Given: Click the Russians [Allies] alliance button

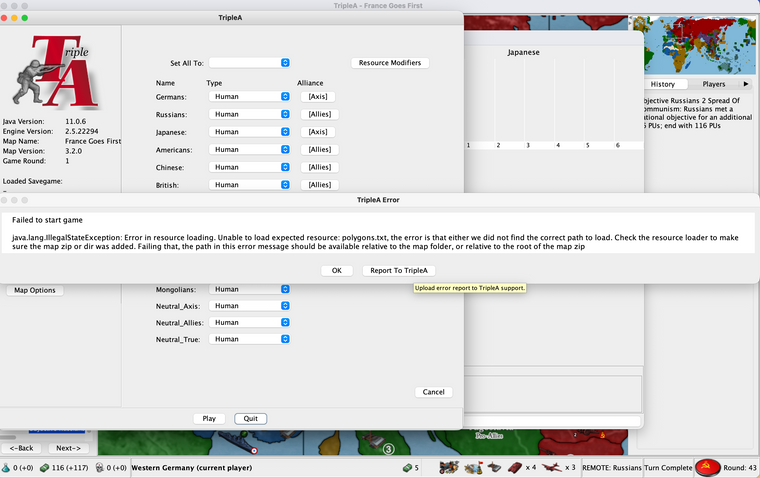Looking at the screenshot, I should [320, 114].
